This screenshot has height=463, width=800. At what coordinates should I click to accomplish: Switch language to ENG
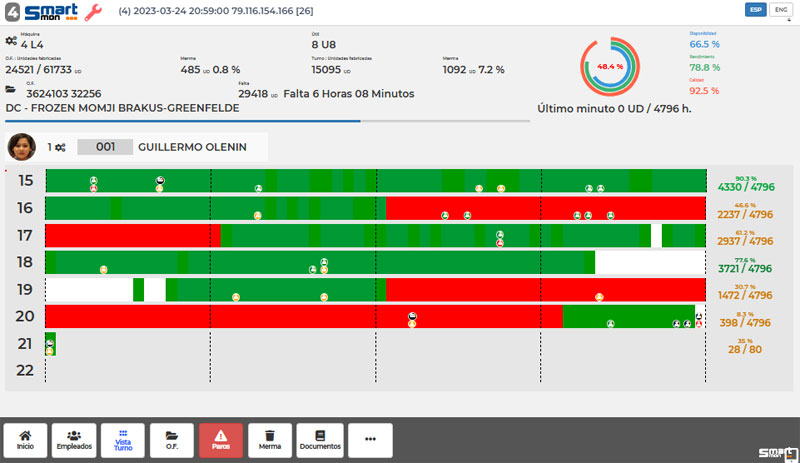coord(780,10)
